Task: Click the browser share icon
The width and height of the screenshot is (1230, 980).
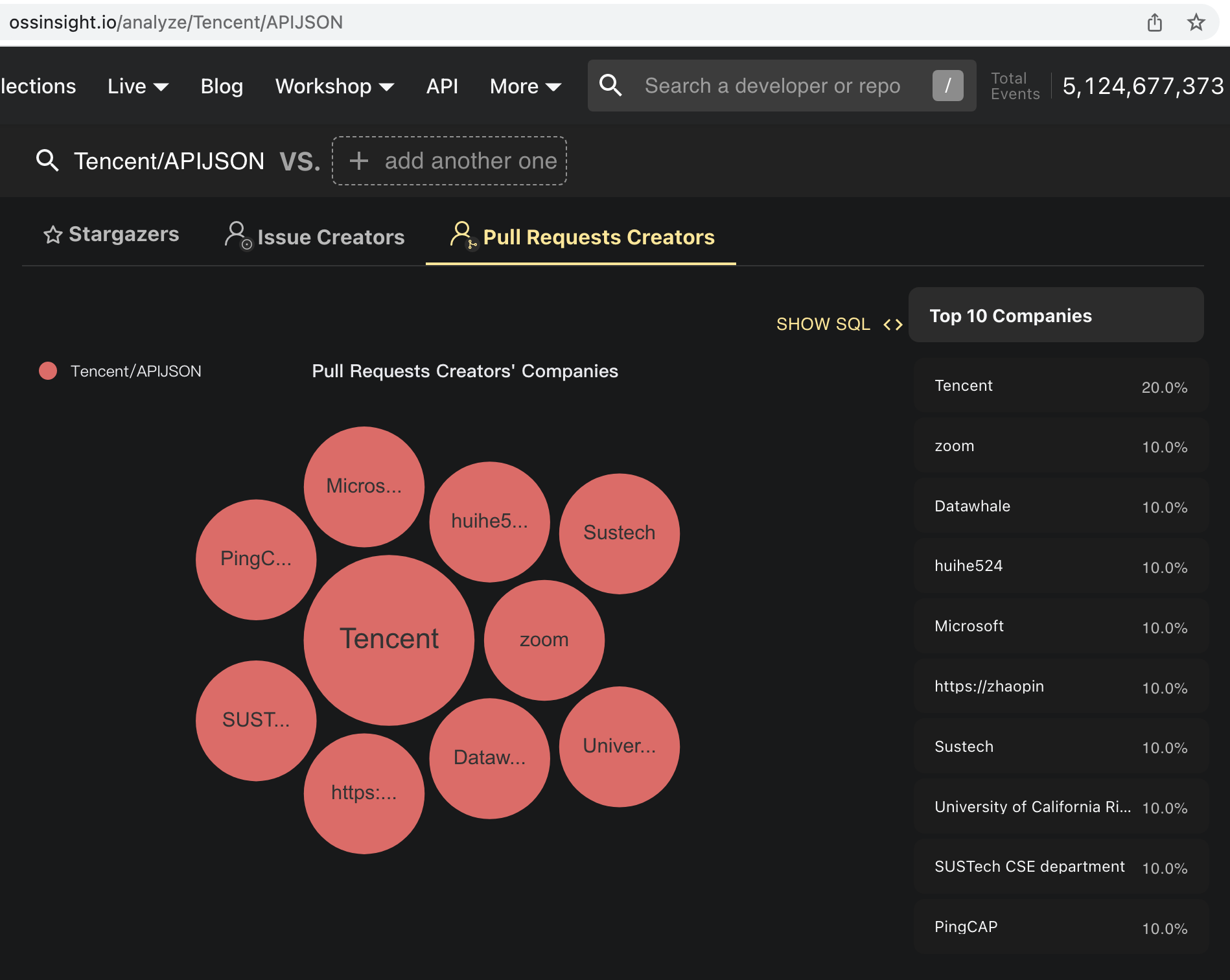Action: click(1154, 23)
